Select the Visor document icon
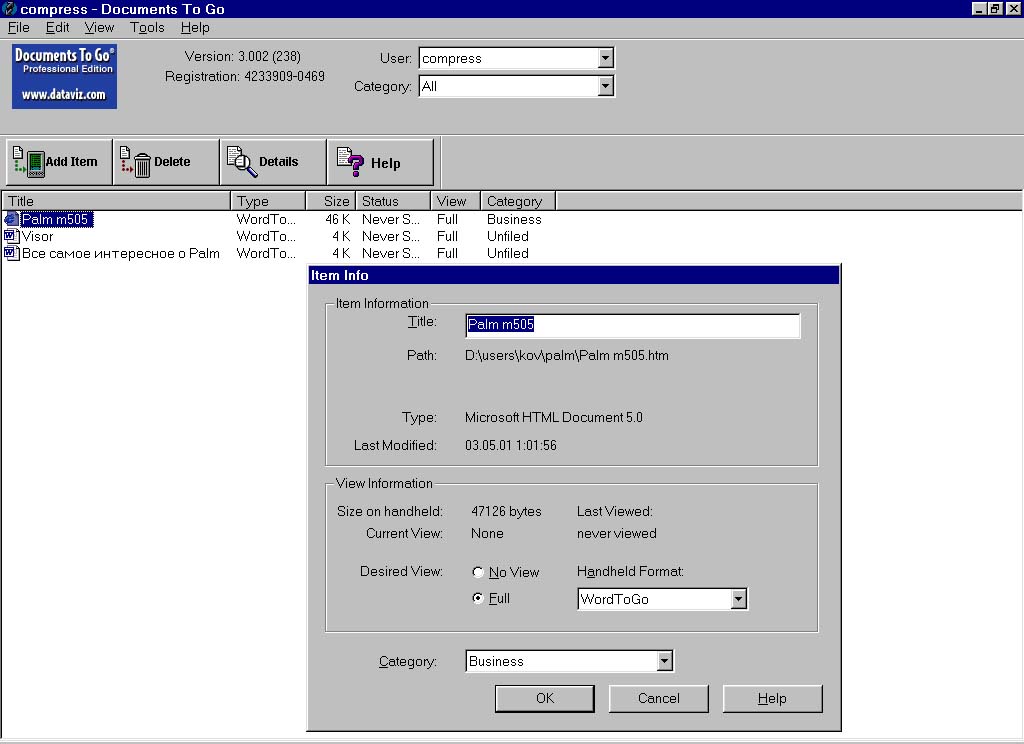This screenshot has height=744, width=1024. (x=11, y=236)
